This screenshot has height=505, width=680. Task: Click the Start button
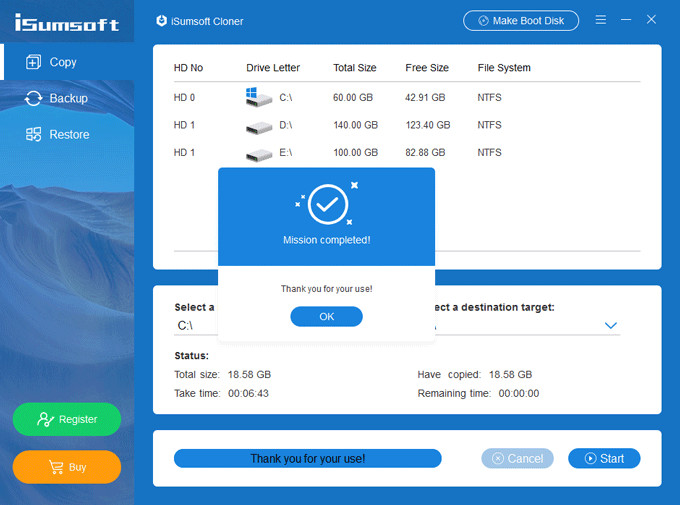click(x=604, y=459)
